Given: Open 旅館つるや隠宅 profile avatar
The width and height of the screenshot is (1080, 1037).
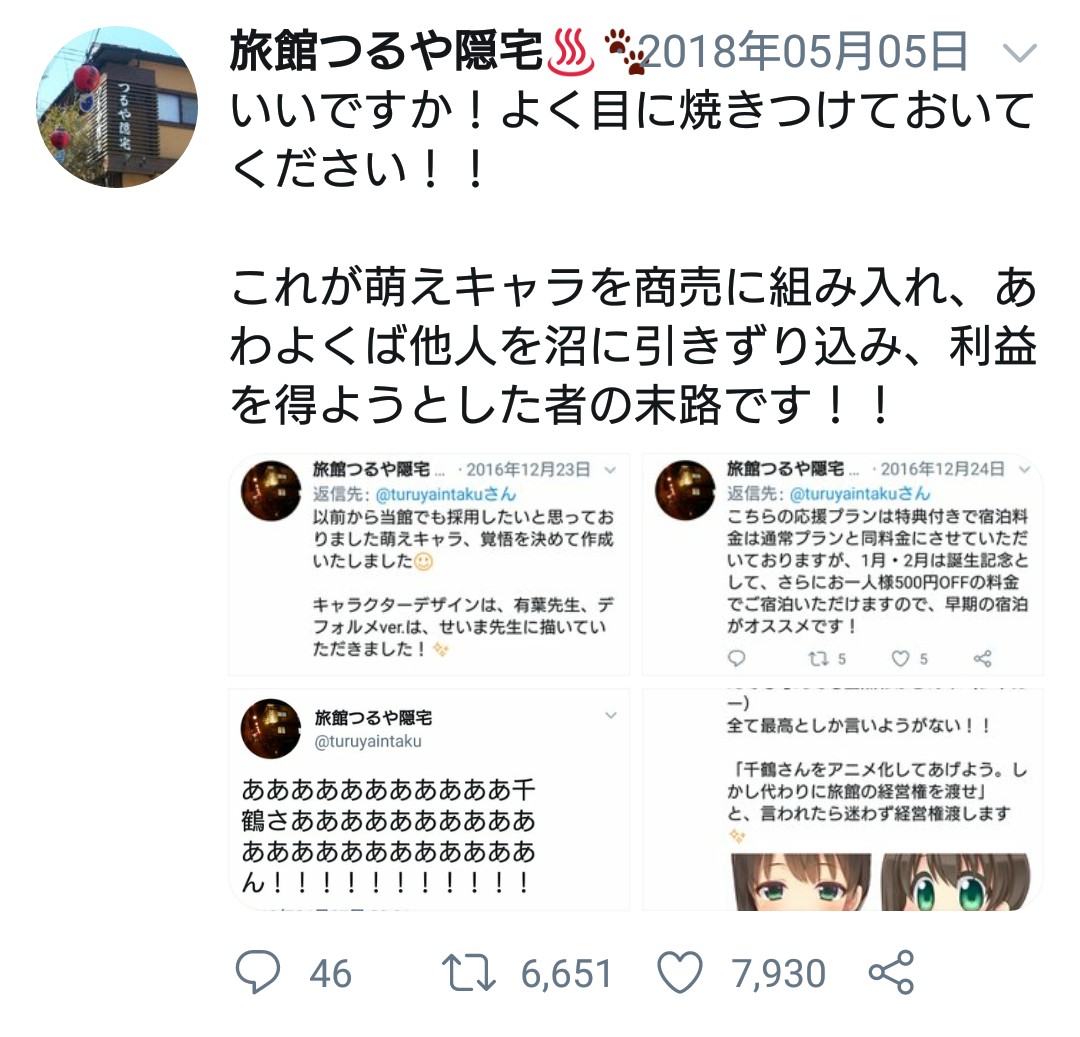Looking at the screenshot, I should [117, 107].
